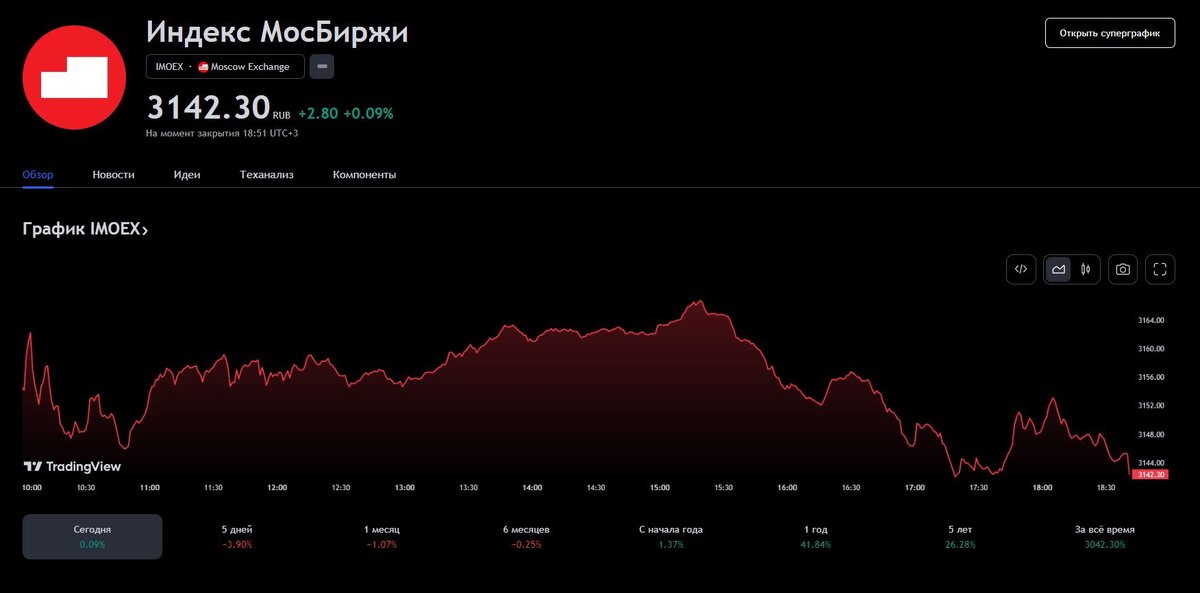This screenshot has height=593, width=1200.
Task: Select the 1 год time range
Action: (816, 536)
